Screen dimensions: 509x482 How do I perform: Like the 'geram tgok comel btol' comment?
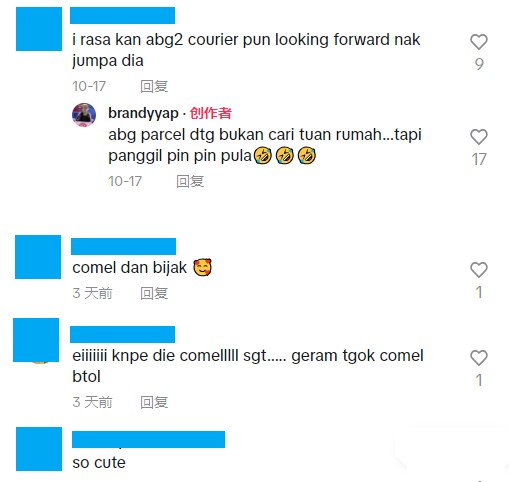click(x=479, y=358)
